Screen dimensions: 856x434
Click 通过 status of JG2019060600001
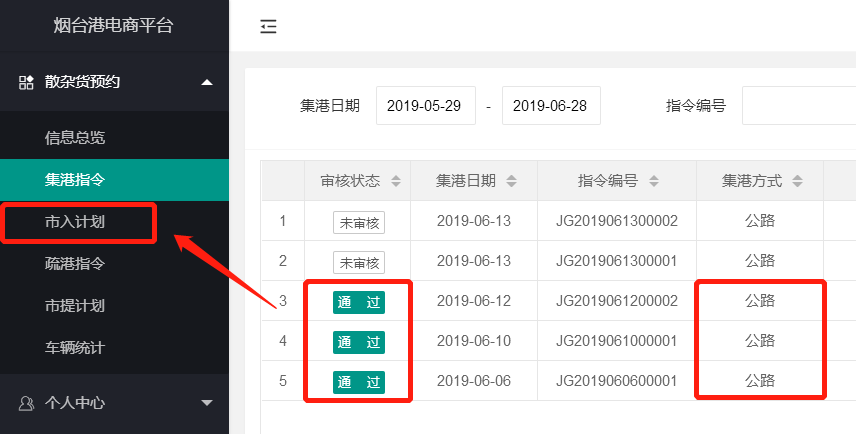click(x=359, y=382)
